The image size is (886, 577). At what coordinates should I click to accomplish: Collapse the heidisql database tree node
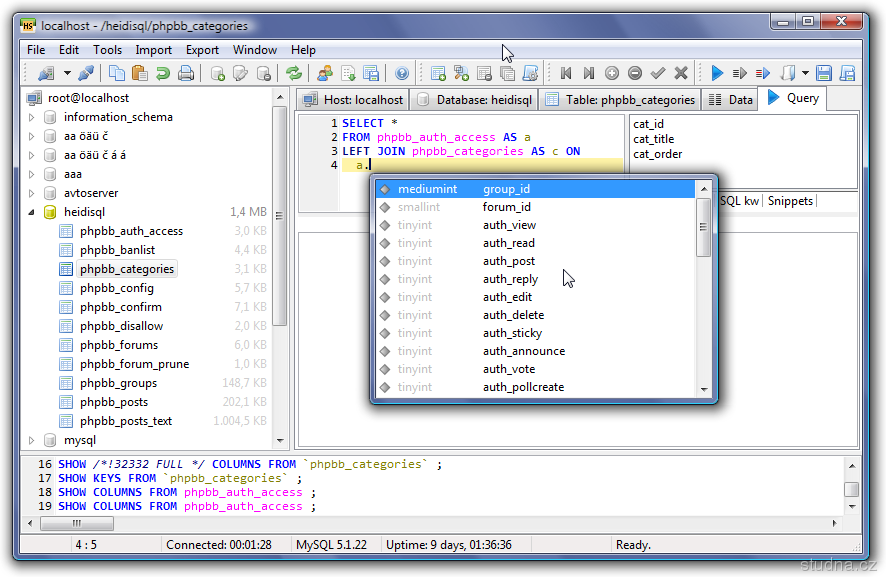tap(31, 212)
